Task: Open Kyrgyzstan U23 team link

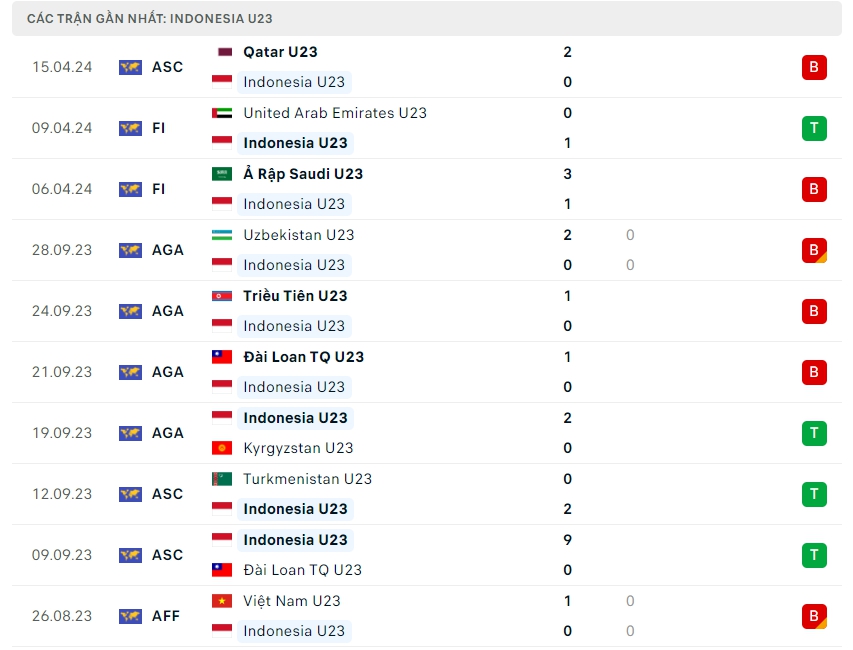Action: 298,448
